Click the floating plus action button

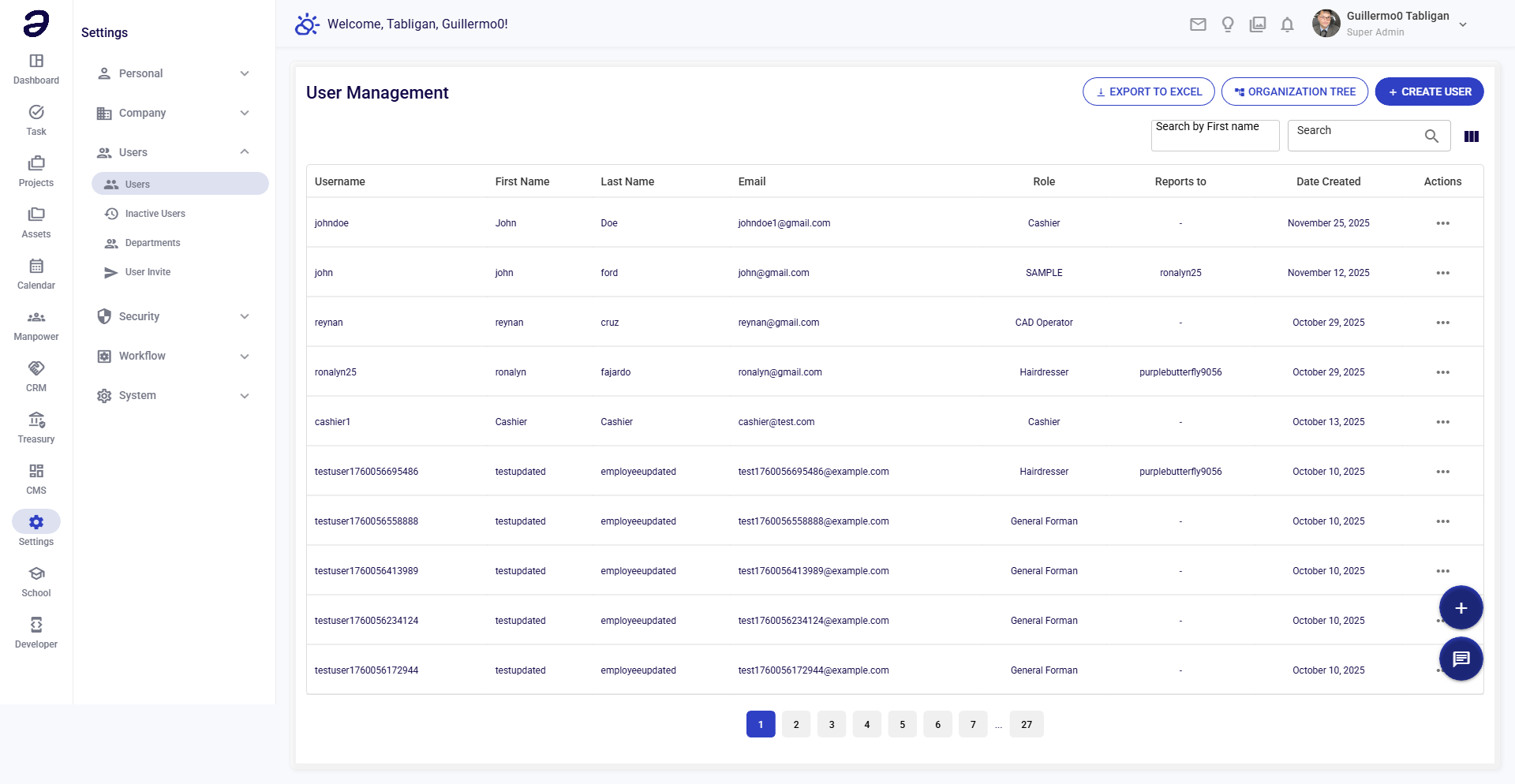click(1461, 607)
